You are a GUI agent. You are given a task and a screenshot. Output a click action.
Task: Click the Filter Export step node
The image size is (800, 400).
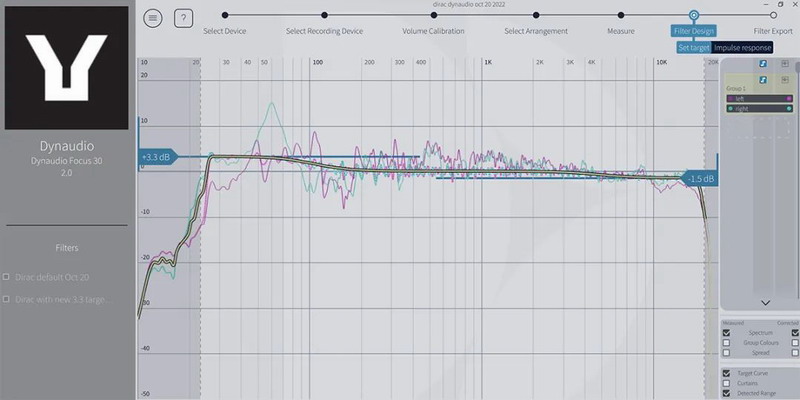773,15
